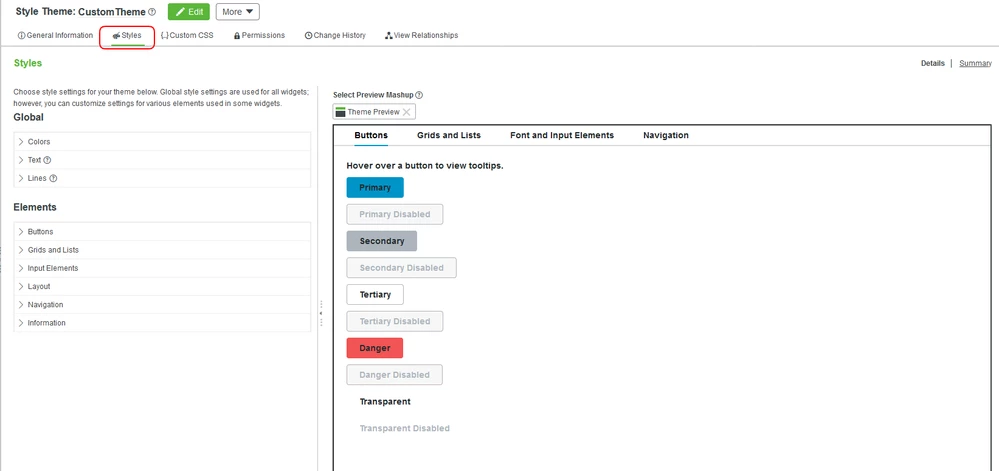The width and height of the screenshot is (999, 471).
Task: Click the help icon next to Lines
Action: pos(53,178)
